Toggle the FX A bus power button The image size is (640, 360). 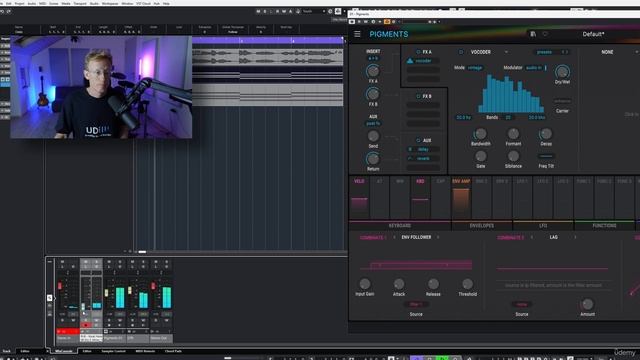418,52
